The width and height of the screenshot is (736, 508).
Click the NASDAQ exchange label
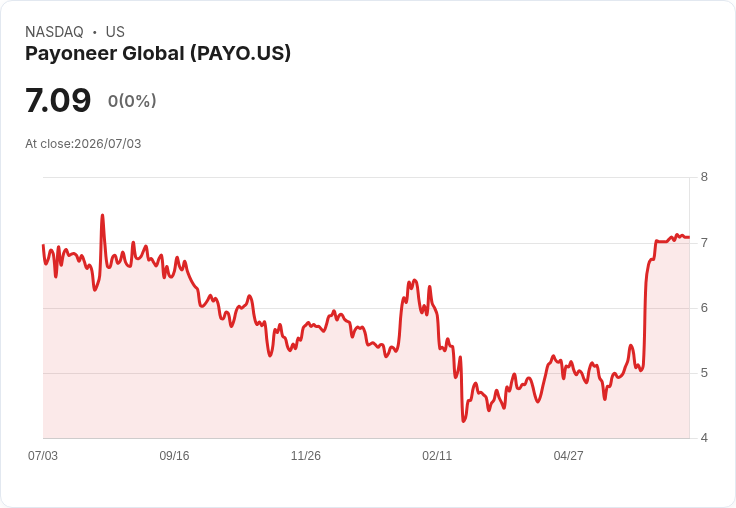(x=54, y=32)
